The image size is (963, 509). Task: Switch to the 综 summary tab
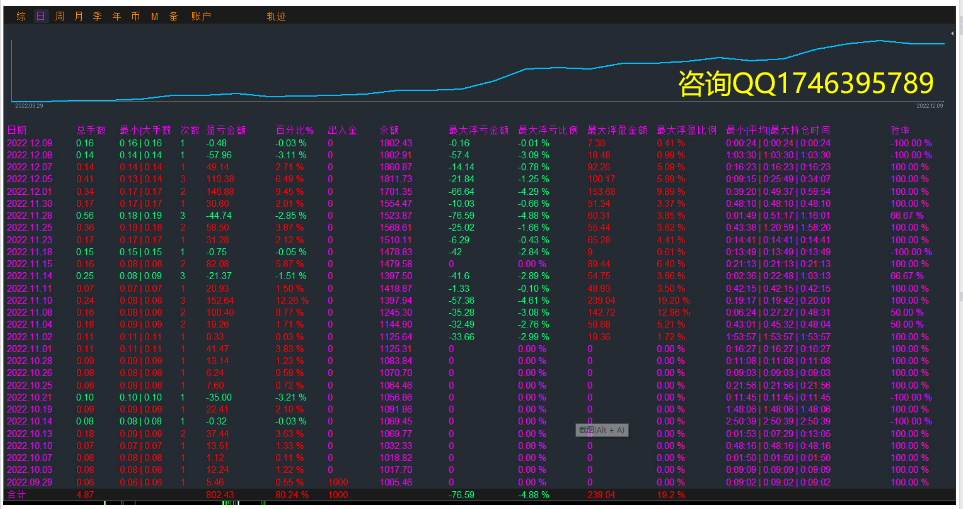pos(21,17)
